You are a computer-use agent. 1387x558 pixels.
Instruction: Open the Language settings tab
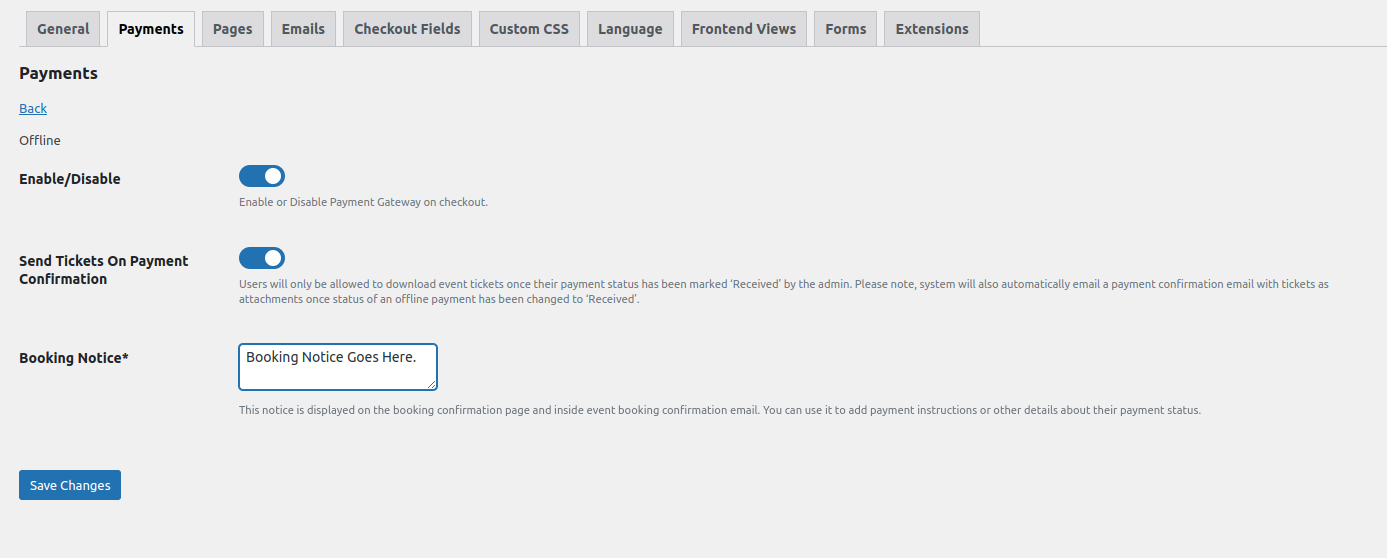click(x=630, y=29)
